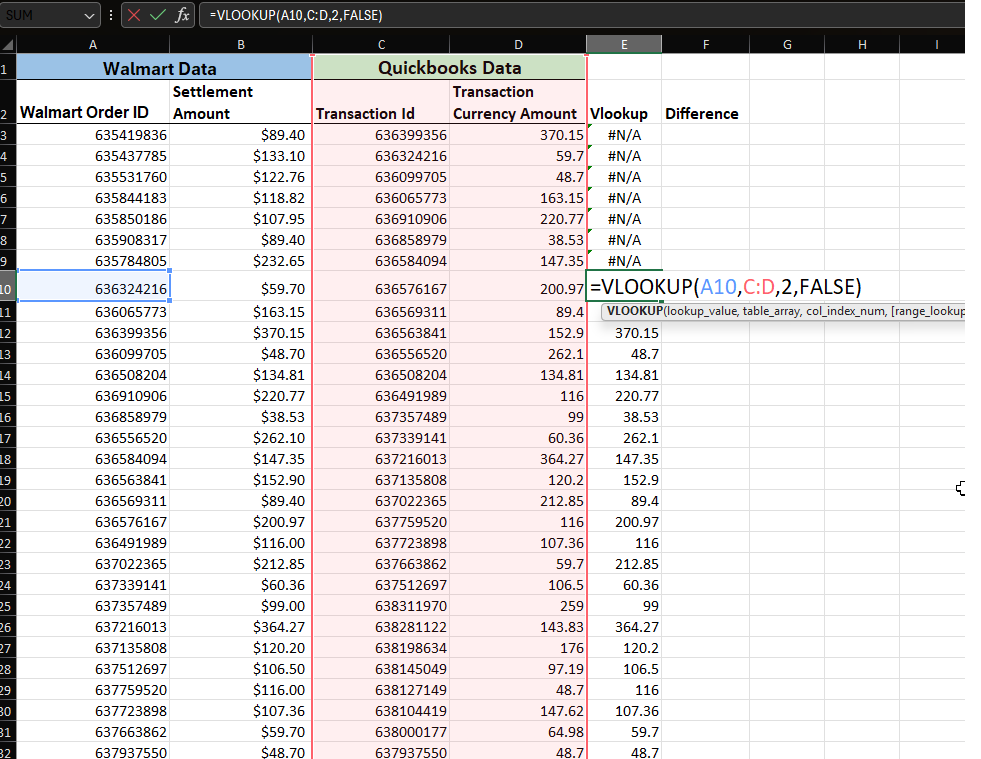Click the Quickbooks Data merged header cell
This screenshot has width=981, height=759.
pyautogui.click(x=449, y=68)
